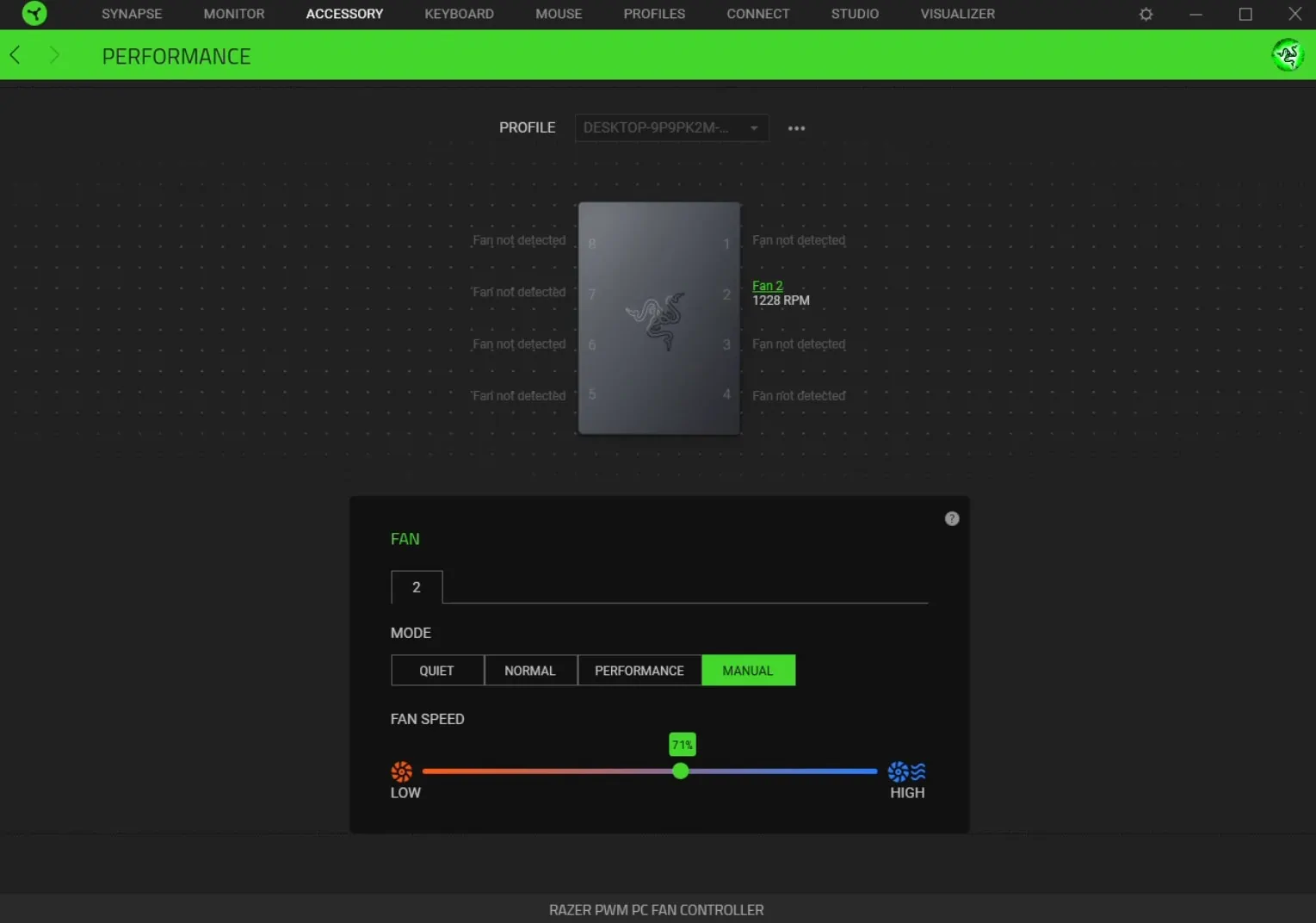This screenshot has width=1316, height=923.
Task: Go forward using the right arrow
Action: (x=54, y=56)
